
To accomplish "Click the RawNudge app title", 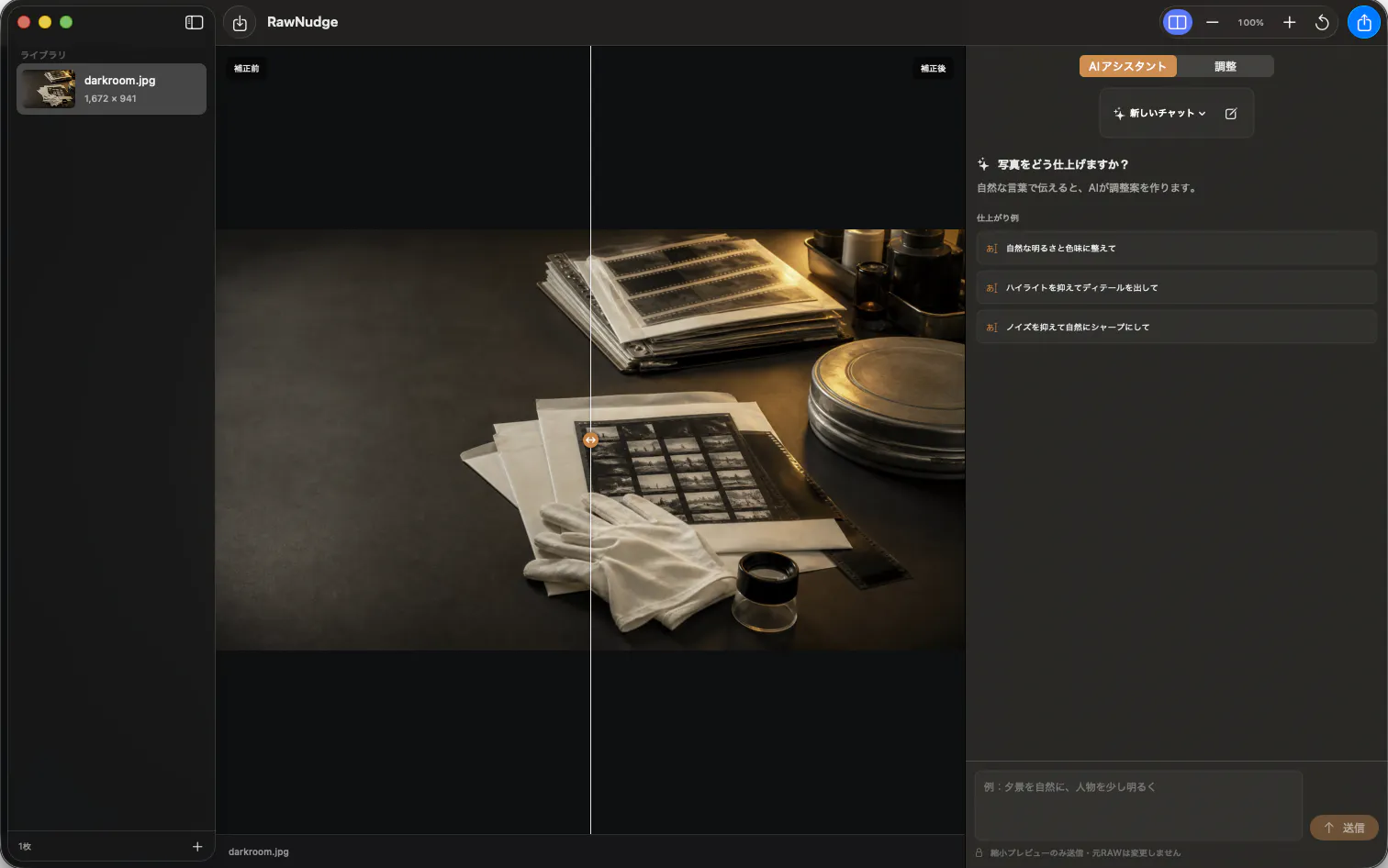I will 302,22.
